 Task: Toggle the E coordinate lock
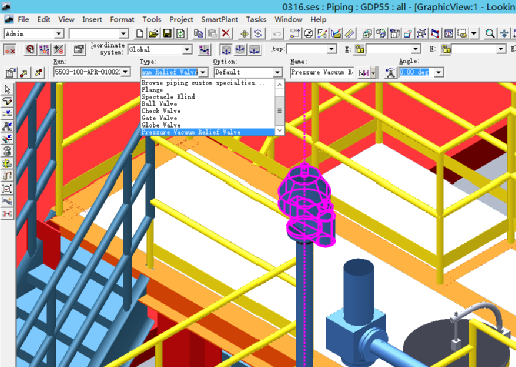pos(359,49)
